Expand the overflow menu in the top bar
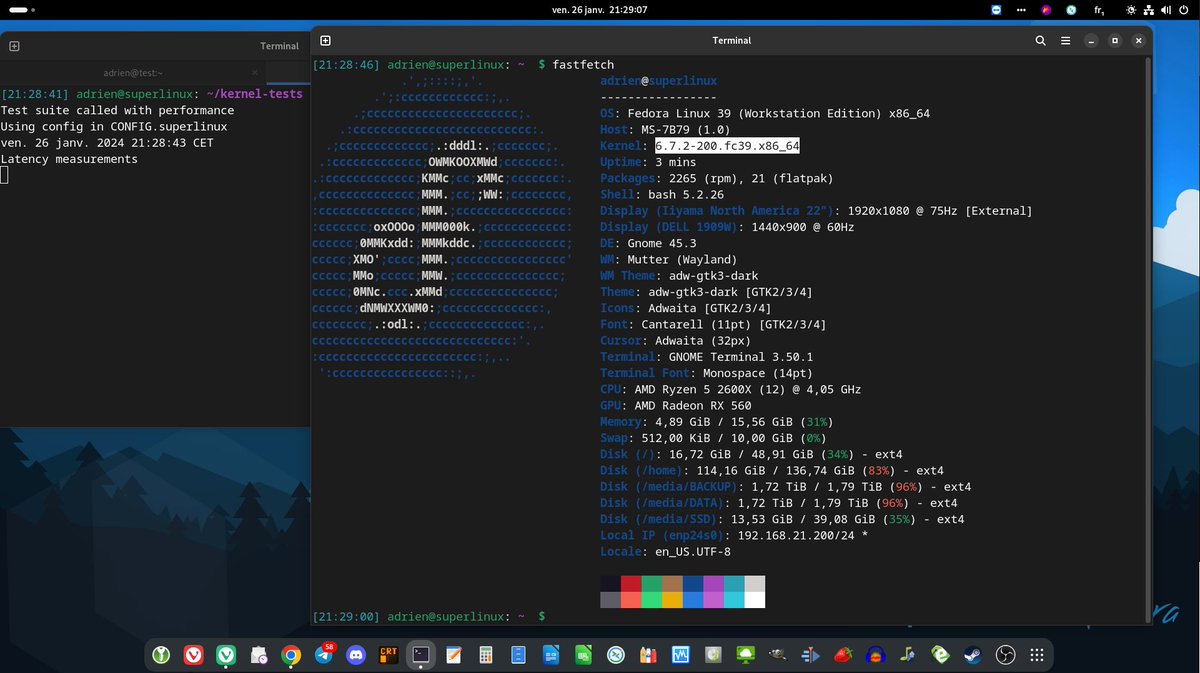Viewport: 1200px width, 673px height. pyautogui.click(x=1022, y=11)
